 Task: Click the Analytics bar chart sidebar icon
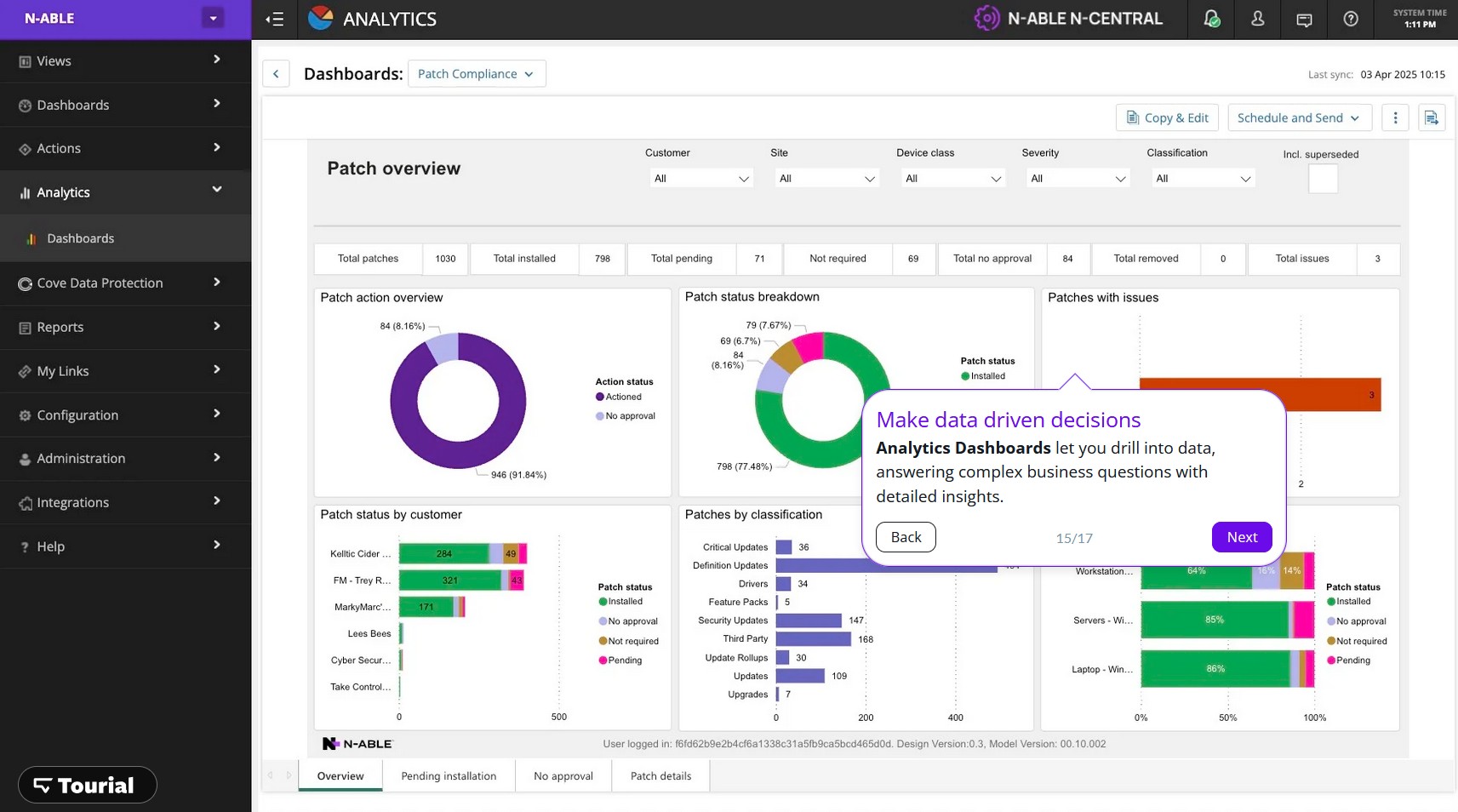[25, 193]
